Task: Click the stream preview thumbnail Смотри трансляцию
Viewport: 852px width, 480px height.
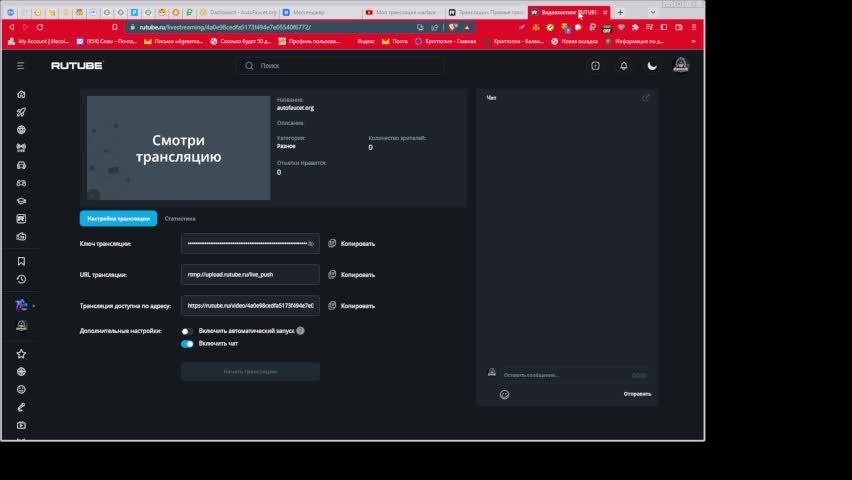Action: coord(179,148)
